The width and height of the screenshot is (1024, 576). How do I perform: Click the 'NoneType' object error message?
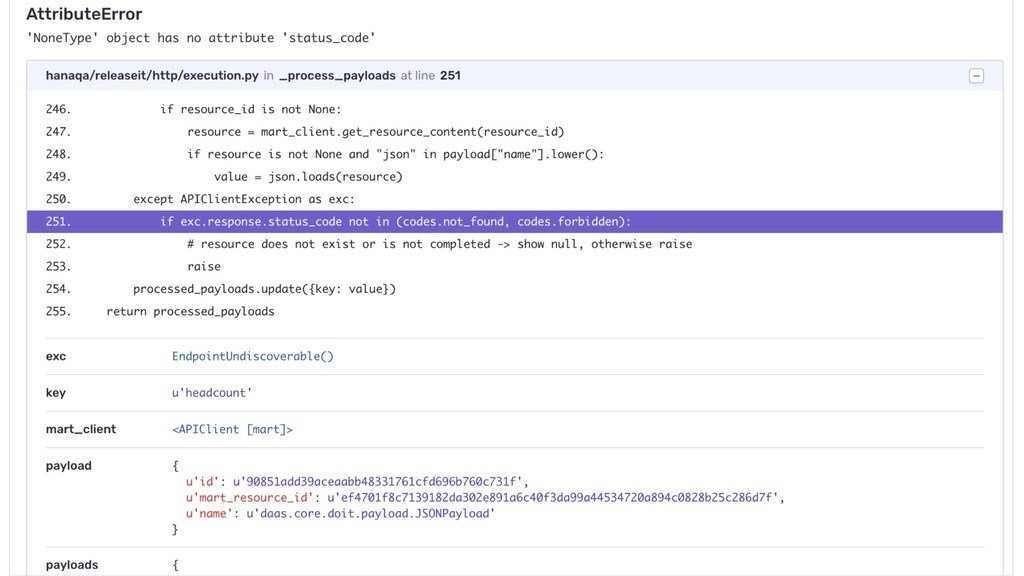(201, 38)
